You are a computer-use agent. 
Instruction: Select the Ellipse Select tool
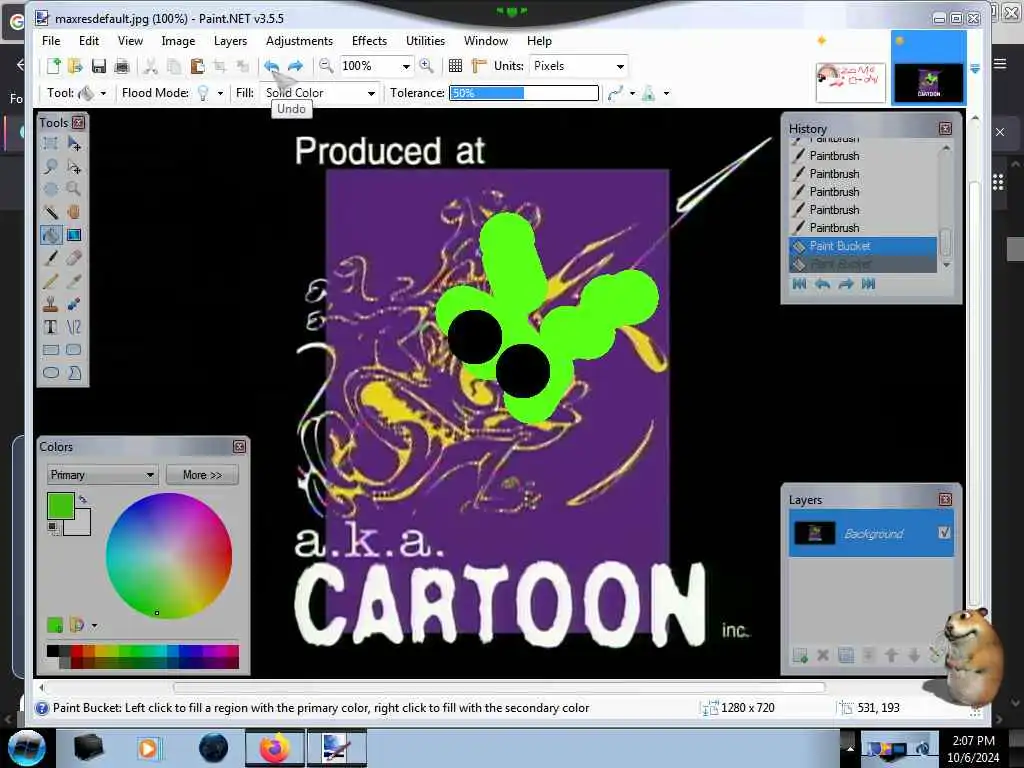50,189
